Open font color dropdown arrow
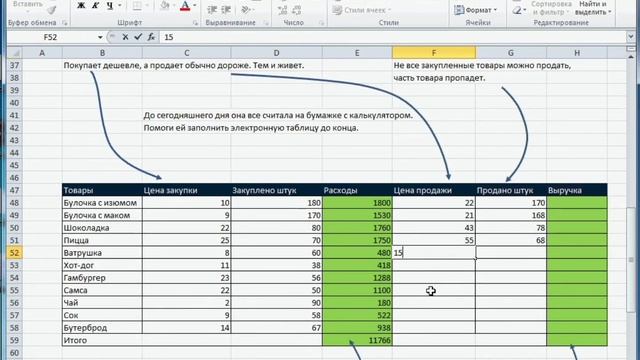Image resolution: width=640 pixels, height=360 pixels. click(x=195, y=6)
